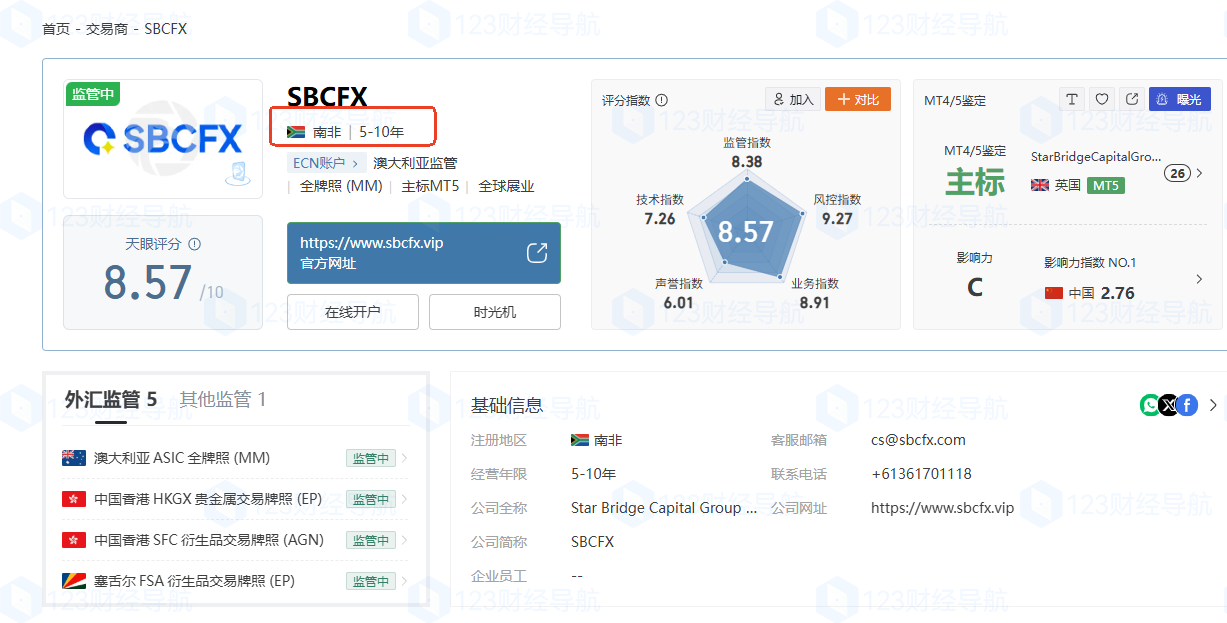
Task: Click 技术指数 7.26 label
Action: click(x=660, y=209)
